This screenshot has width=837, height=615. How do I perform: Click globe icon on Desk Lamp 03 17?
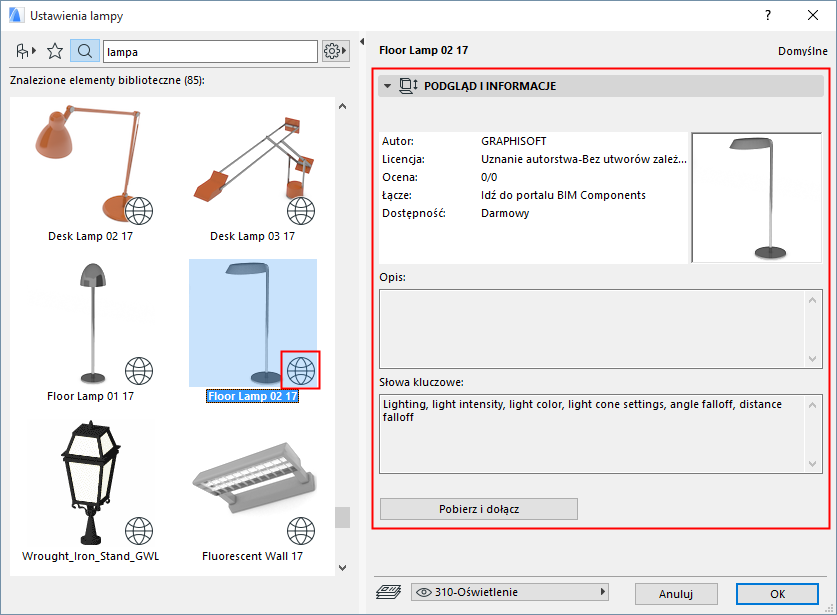click(301, 210)
